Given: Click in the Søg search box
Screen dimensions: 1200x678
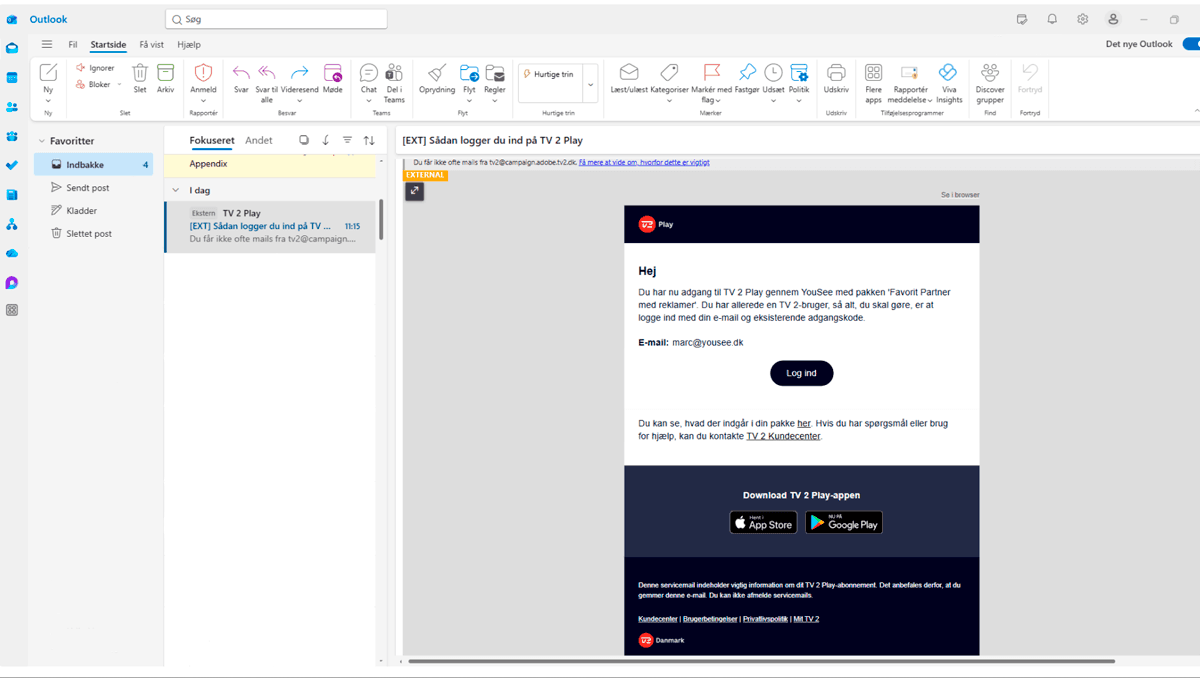Looking at the screenshot, I should click(x=276, y=19).
